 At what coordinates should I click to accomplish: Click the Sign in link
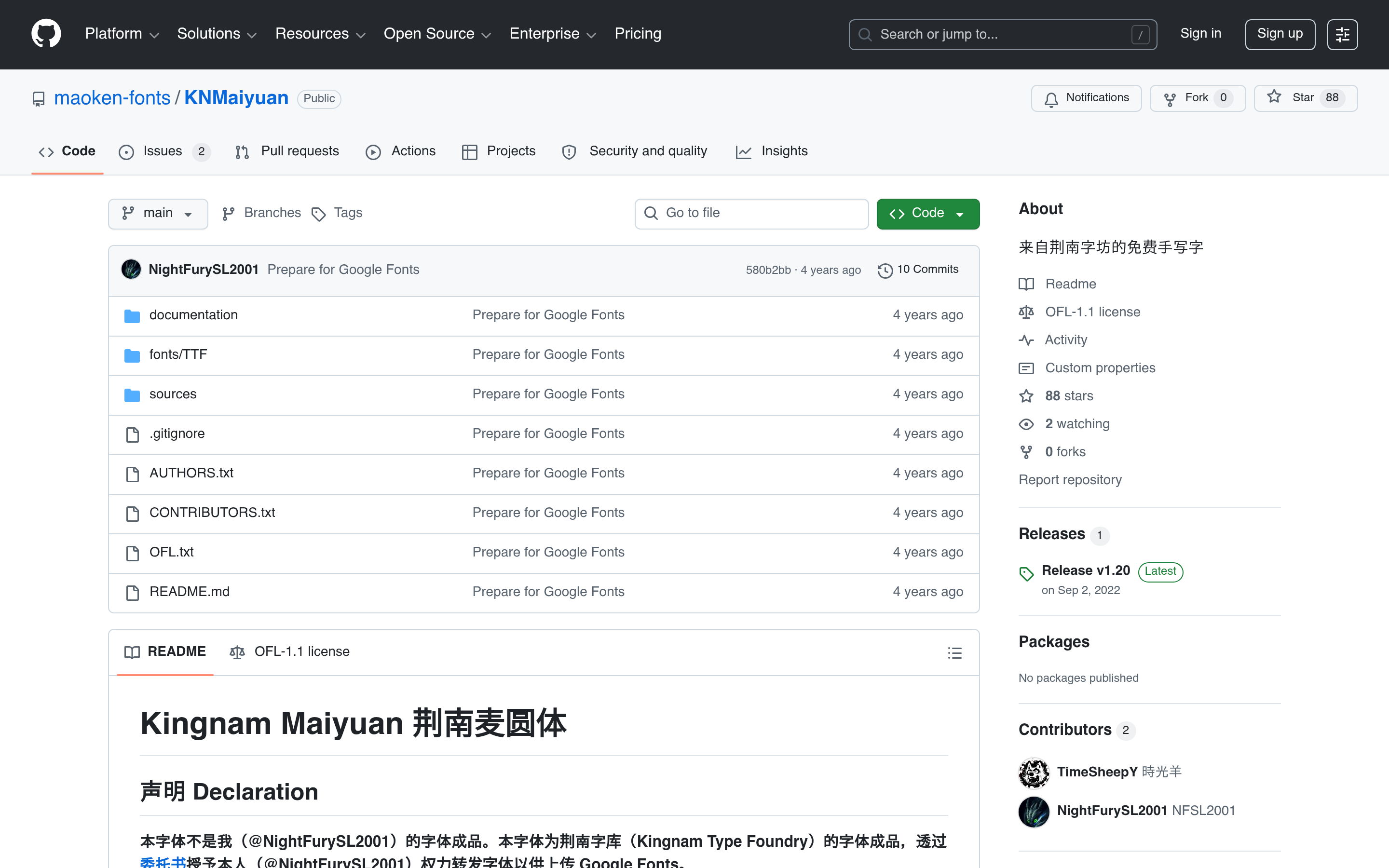coord(1201,34)
